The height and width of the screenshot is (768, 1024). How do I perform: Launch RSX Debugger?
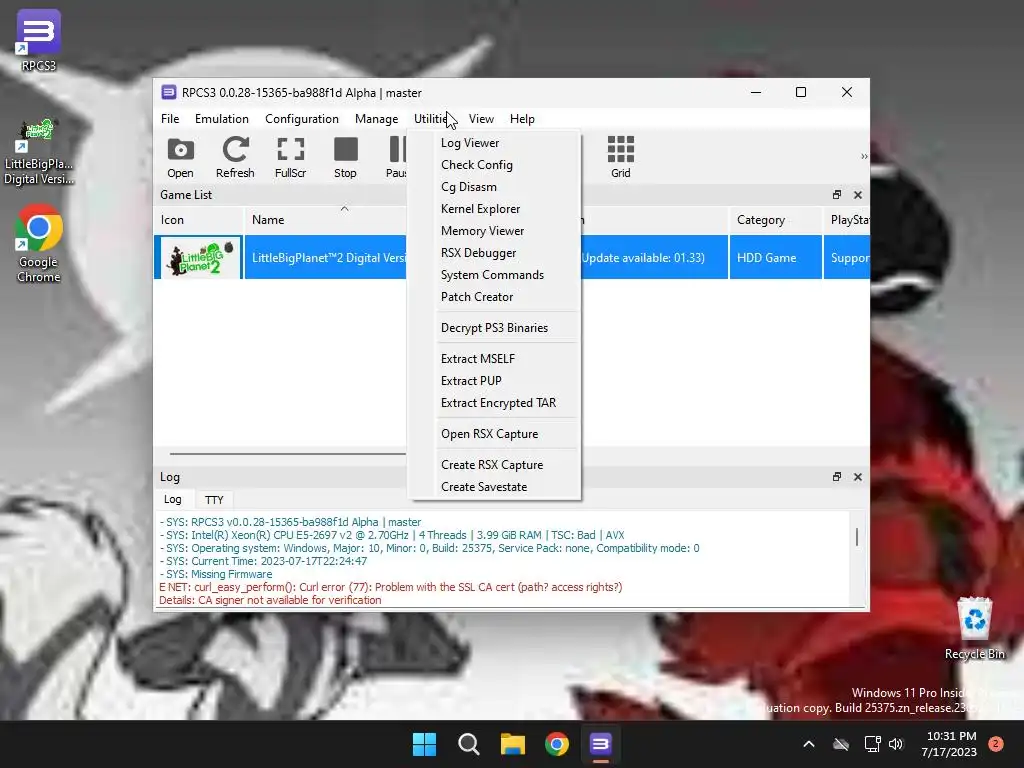pos(495,253)
